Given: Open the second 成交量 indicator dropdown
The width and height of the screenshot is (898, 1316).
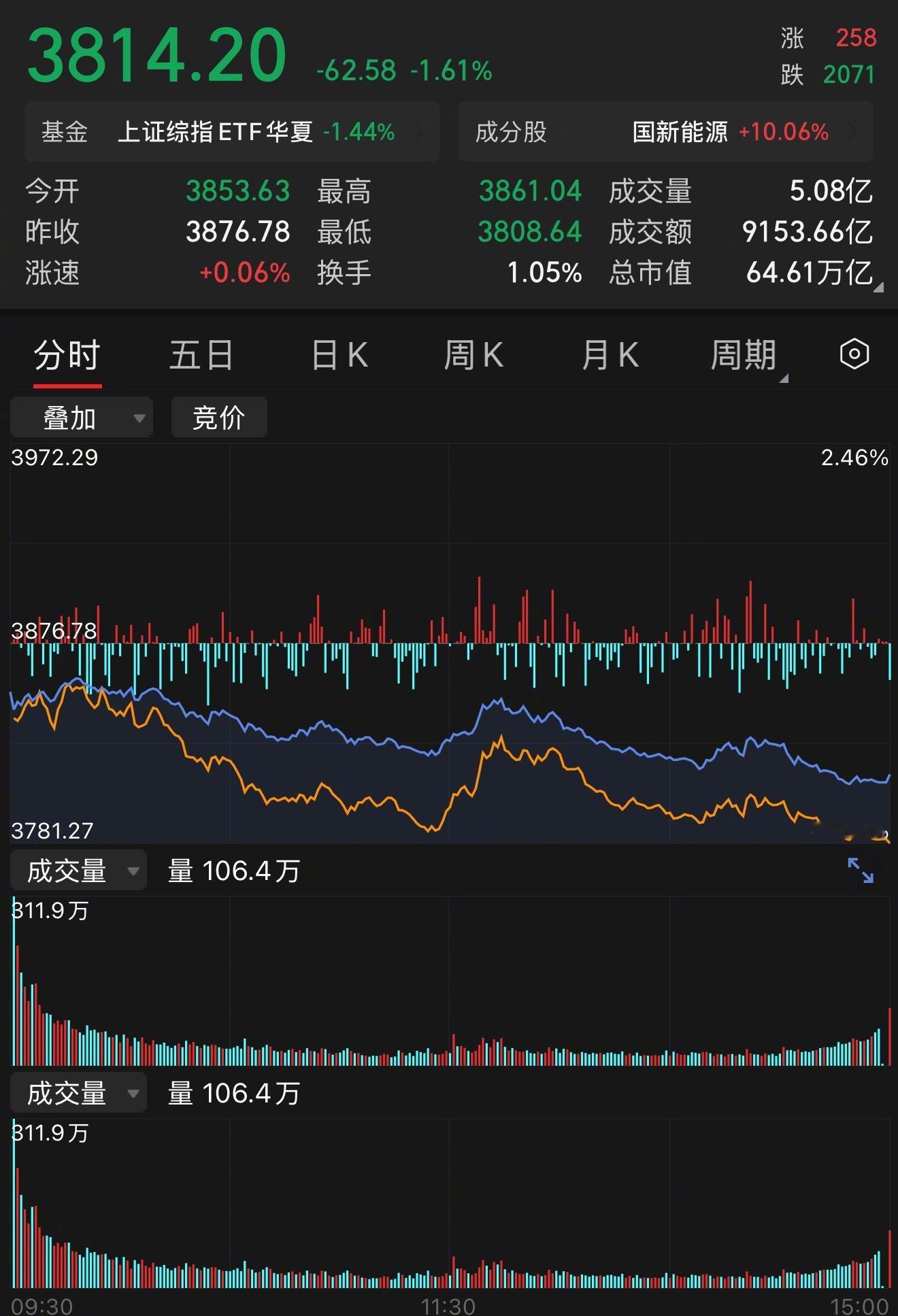Looking at the screenshot, I should pos(79,1093).
